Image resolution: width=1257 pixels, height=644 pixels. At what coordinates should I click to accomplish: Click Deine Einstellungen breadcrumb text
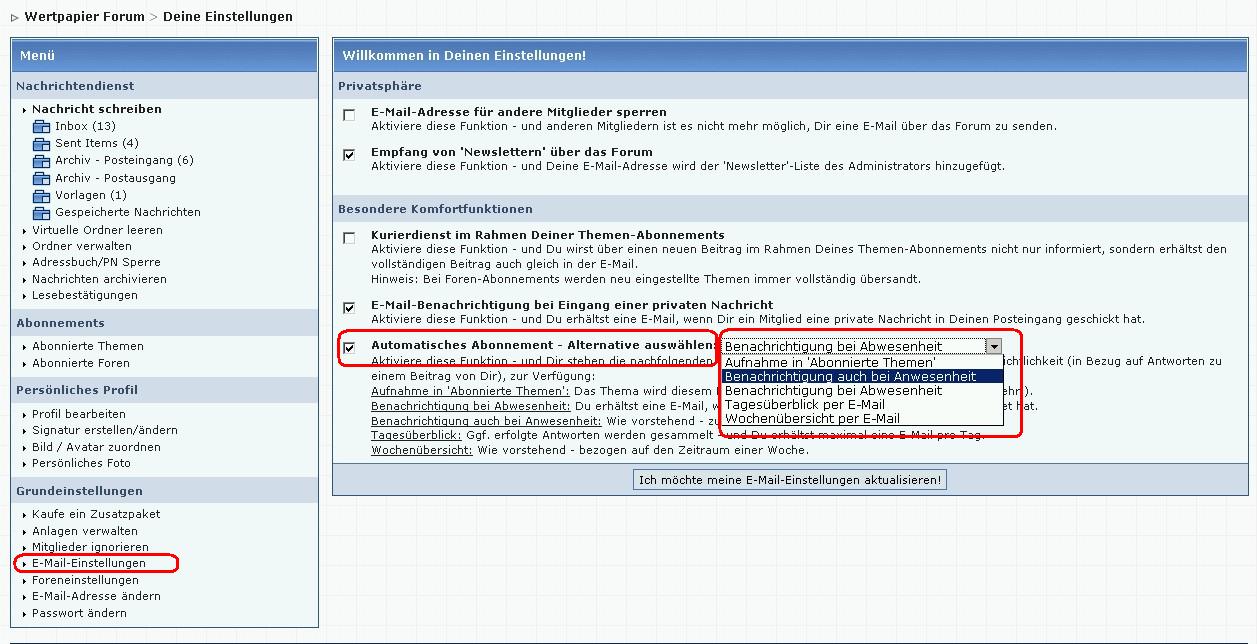click(x=228, y=16)
